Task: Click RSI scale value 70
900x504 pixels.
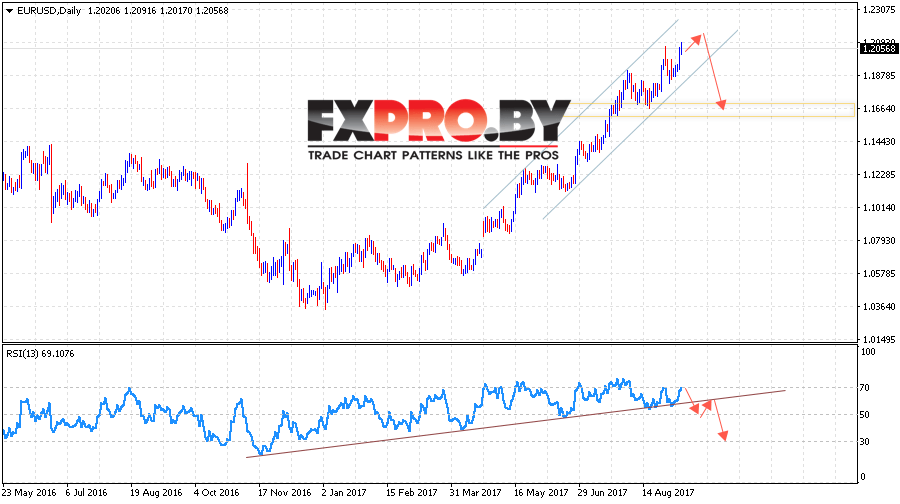Action: 866,388
